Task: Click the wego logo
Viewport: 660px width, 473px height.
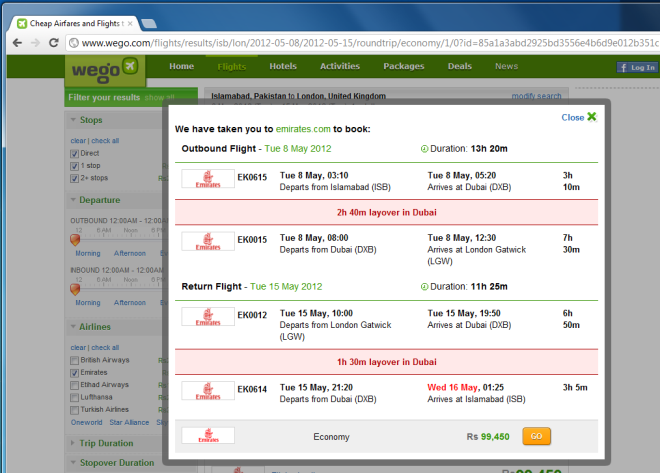Action: click(x=105, y=71)
